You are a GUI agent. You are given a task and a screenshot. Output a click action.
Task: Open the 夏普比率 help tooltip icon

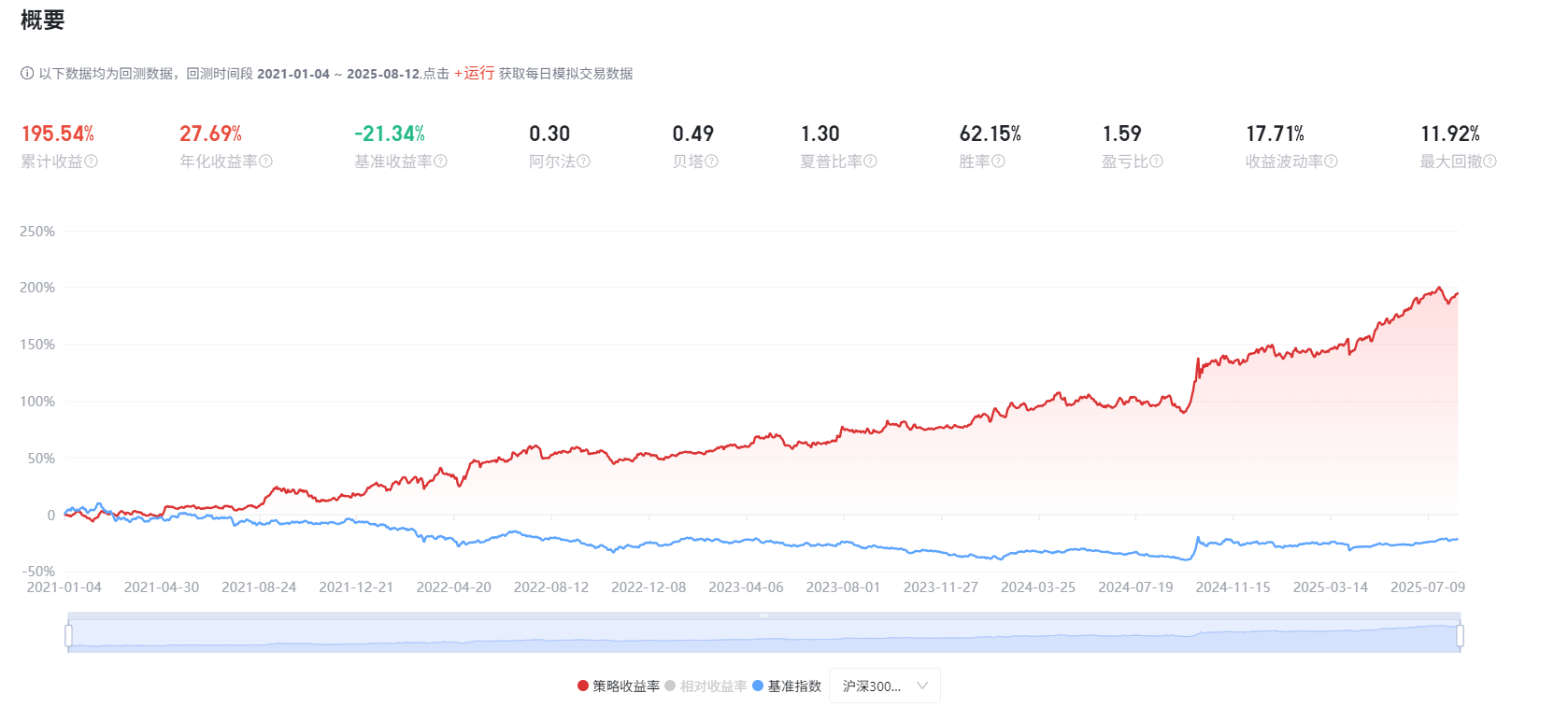click(870, 162)
